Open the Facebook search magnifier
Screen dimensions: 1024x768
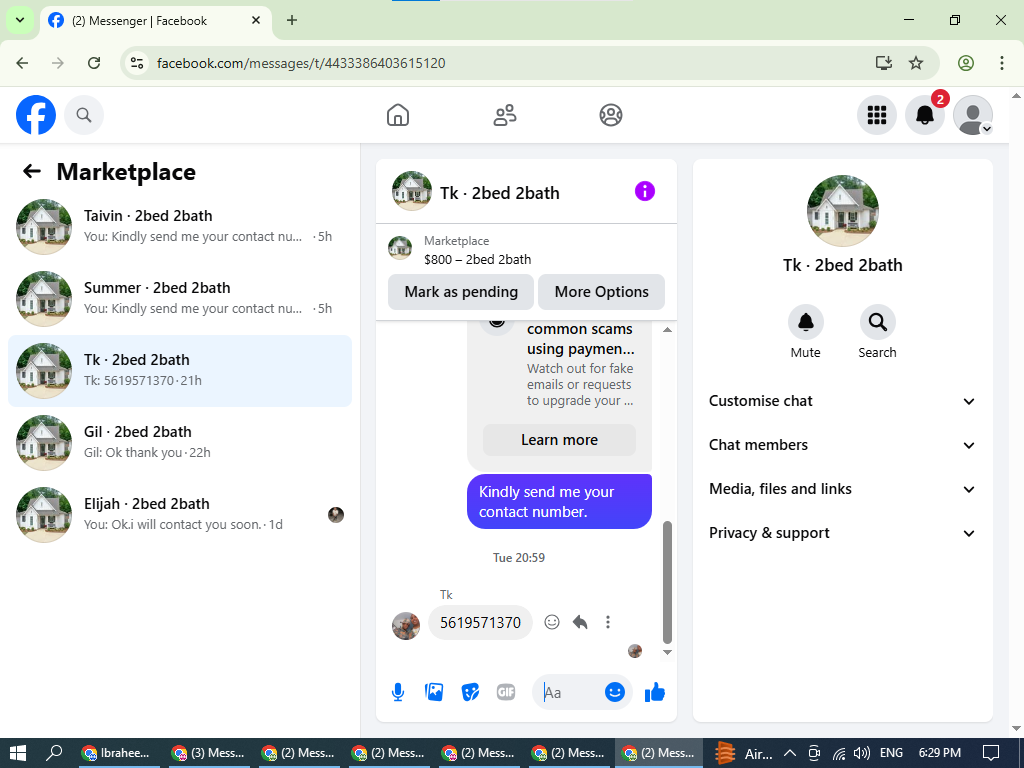click(x=84, y=115)
